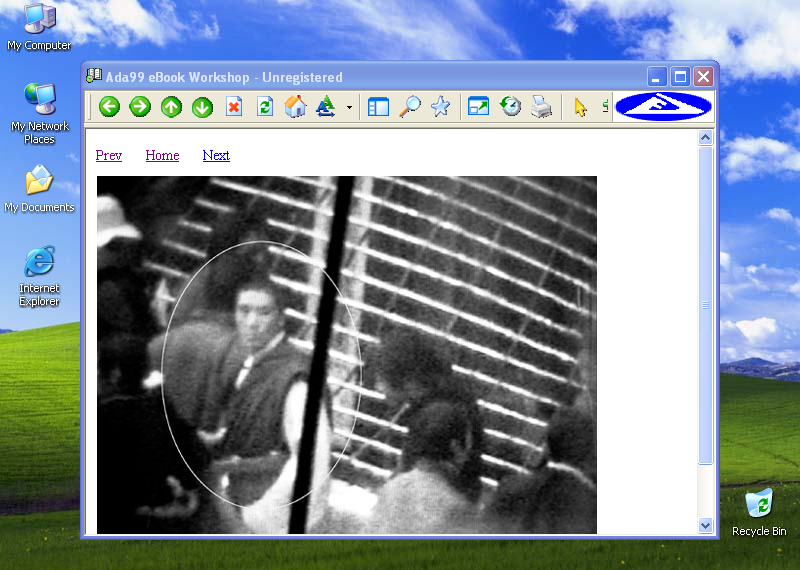Screen dimensions: 800x570
Task: Refresh the page using the green arrows icon
Action: pos(265,107)
